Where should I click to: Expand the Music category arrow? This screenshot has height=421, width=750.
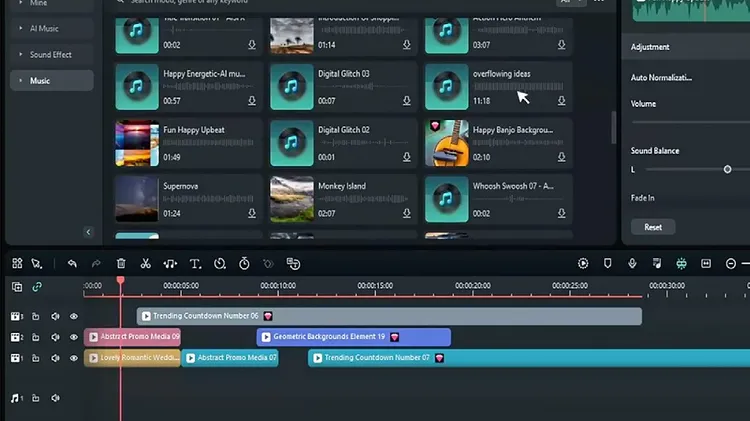click(21, 81)
